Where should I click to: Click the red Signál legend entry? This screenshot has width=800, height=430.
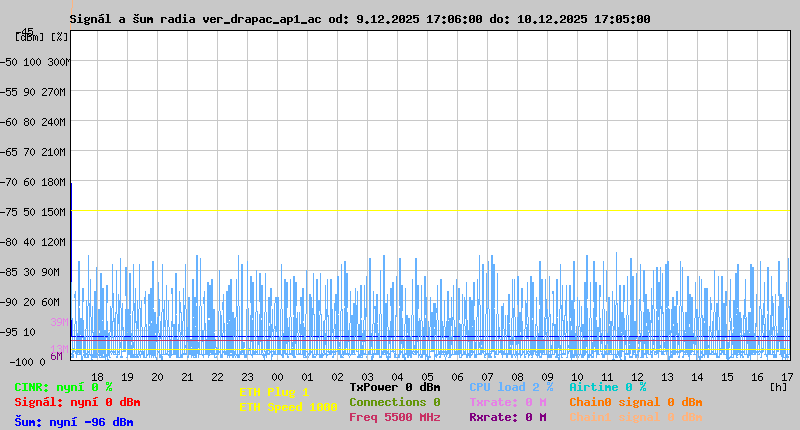[x=77, y=402]
